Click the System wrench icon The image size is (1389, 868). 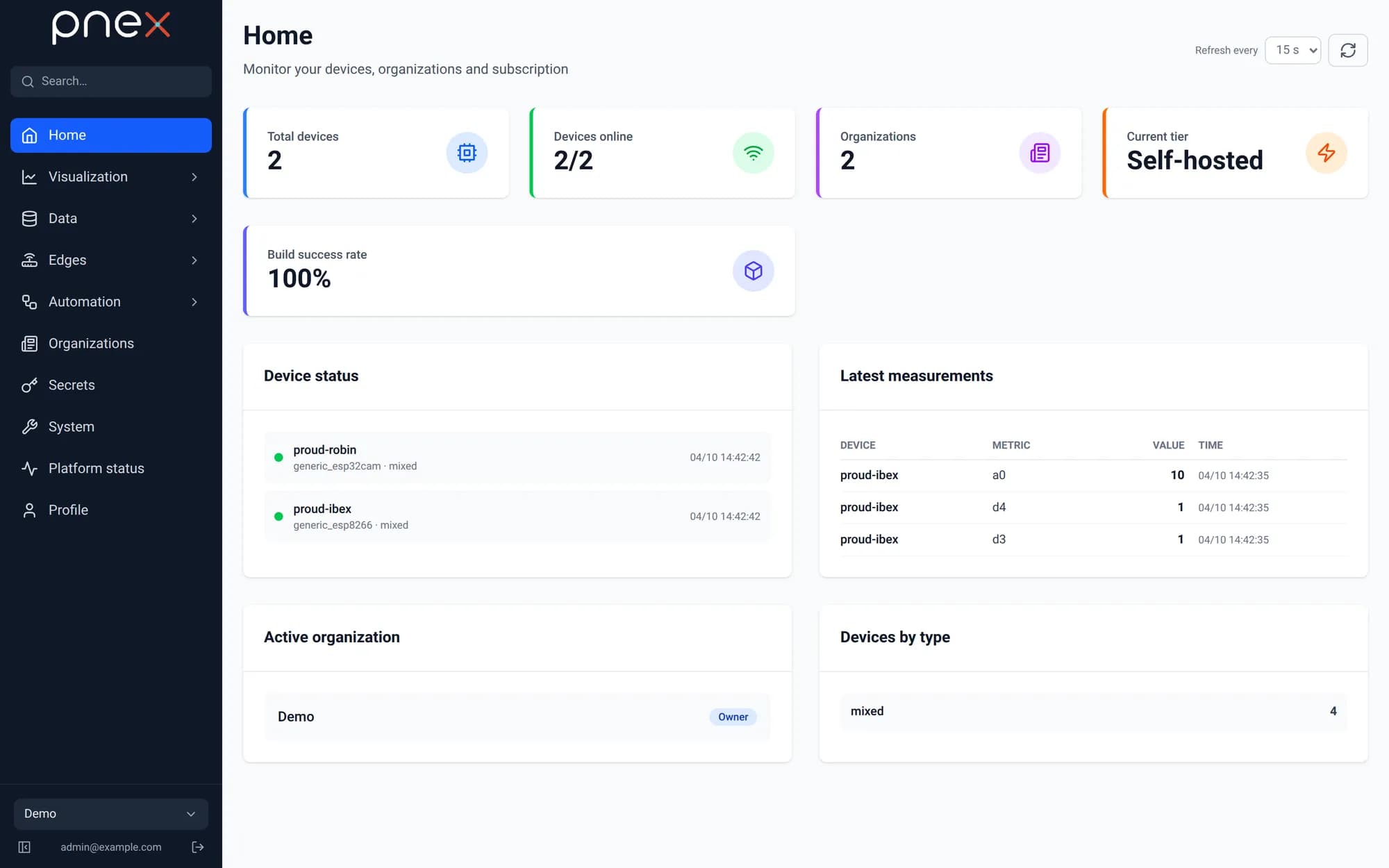(29, 427)
